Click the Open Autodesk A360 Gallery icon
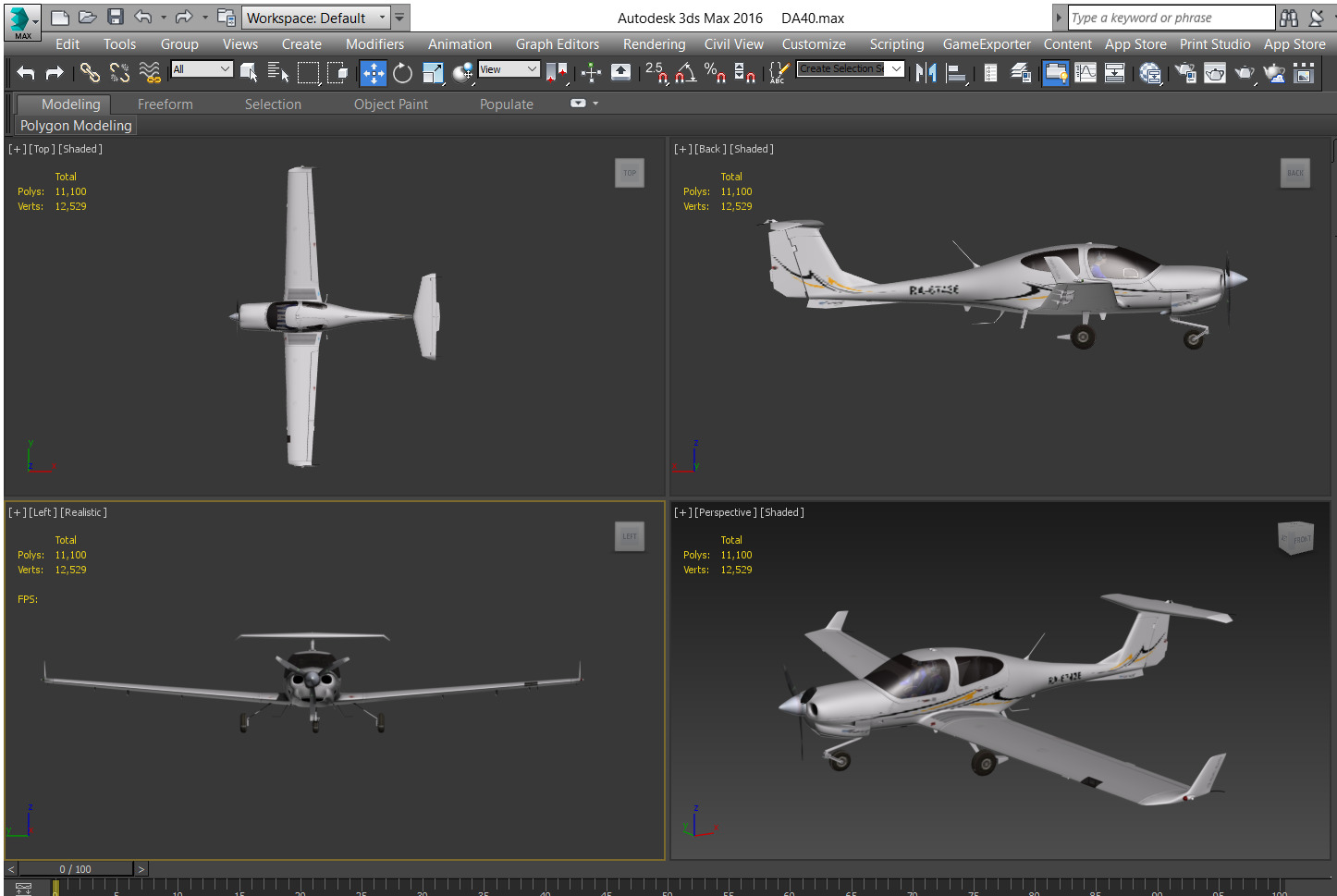 click(1304, 73)
